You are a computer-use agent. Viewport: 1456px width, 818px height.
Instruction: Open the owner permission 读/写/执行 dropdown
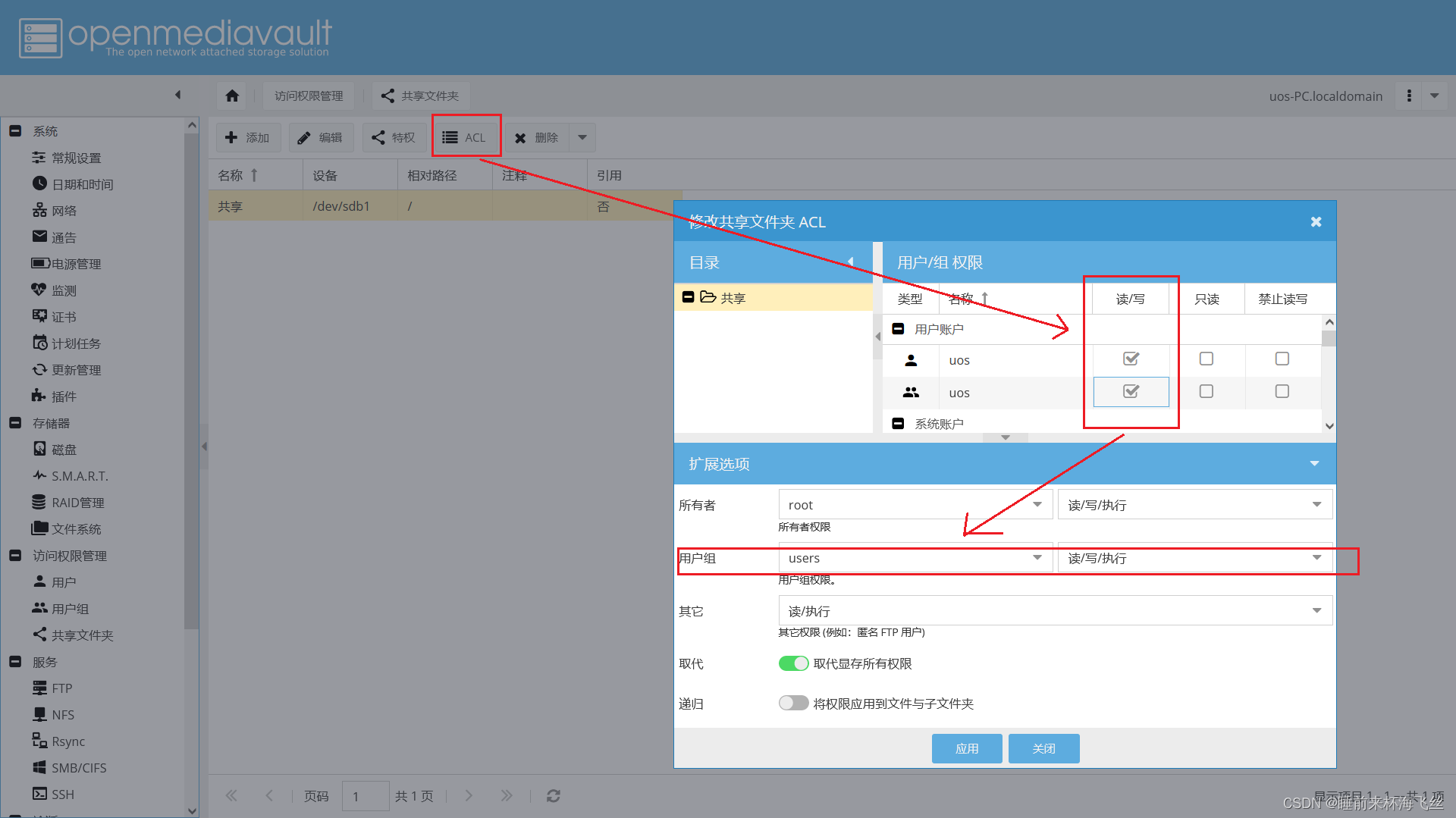1195,505
